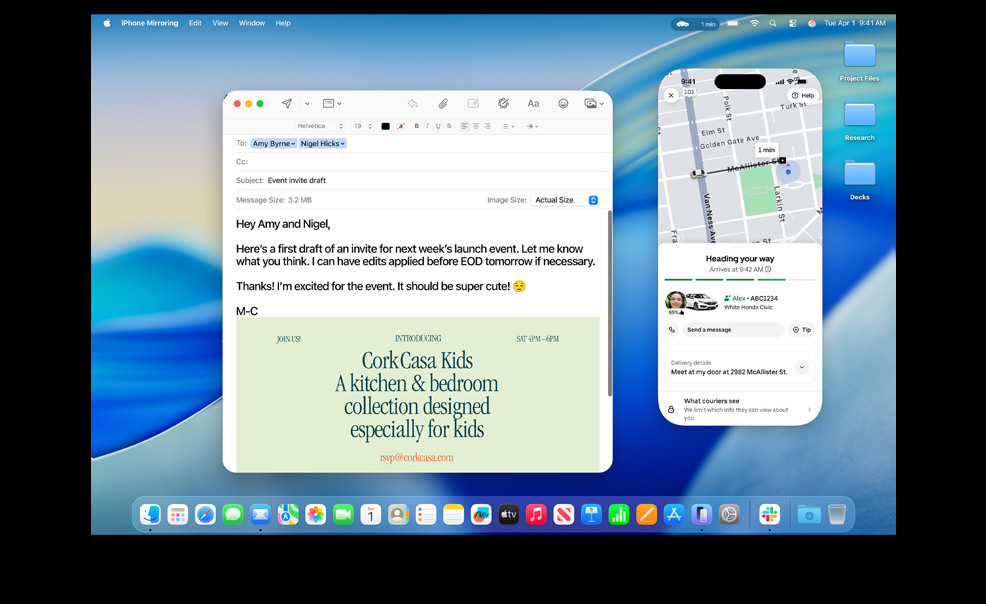This screenshot has width=986, height=604.
Task: Click the Send a message input field
Action: tap(733, 329)
